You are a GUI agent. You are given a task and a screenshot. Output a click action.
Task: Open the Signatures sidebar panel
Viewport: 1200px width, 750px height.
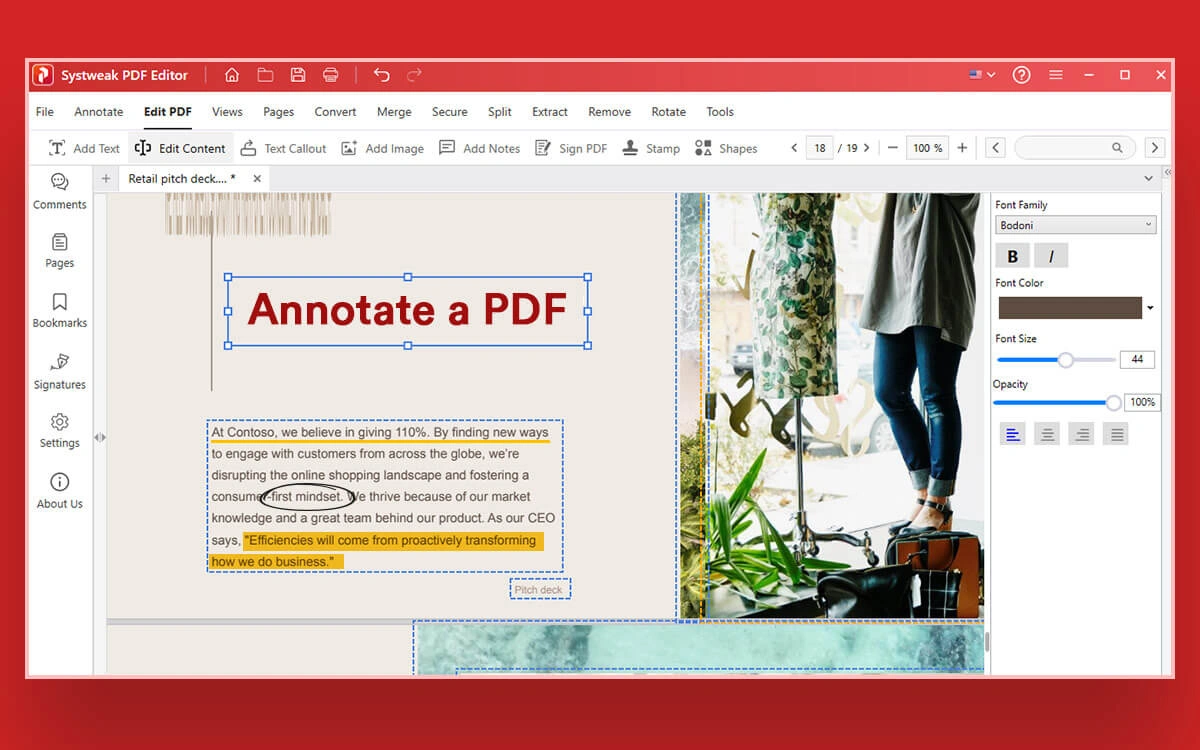pos(60,371)
